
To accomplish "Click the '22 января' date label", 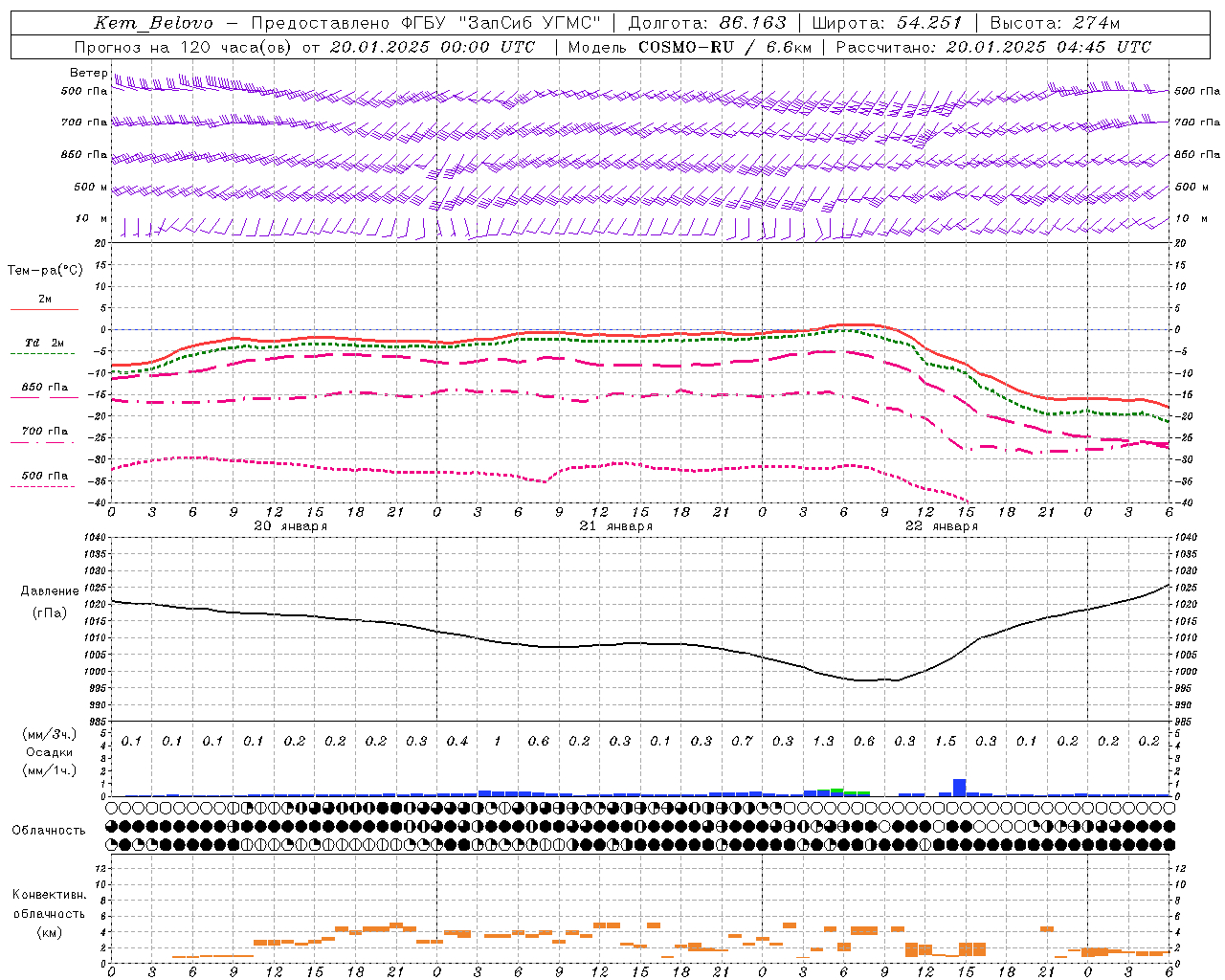I will (x=941, y=526).
